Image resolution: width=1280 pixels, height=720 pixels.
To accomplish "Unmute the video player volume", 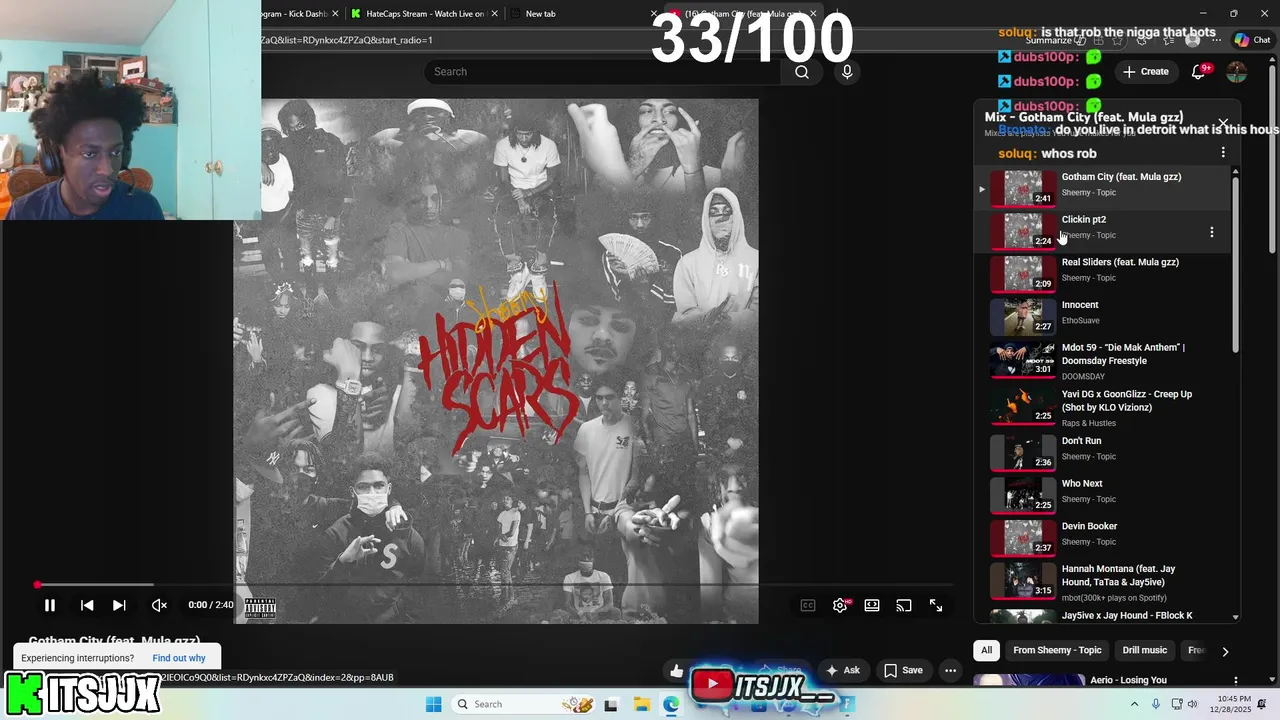I will [x=159, y=605].
